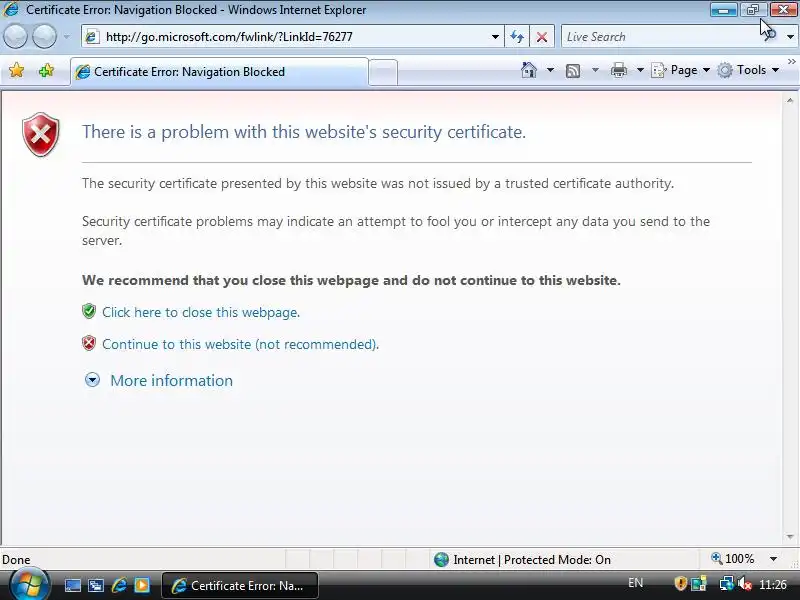The height and width of the screenshot is (600, 800).
Task: Expand the address bar history dropdown
Action: click(495, 37)
